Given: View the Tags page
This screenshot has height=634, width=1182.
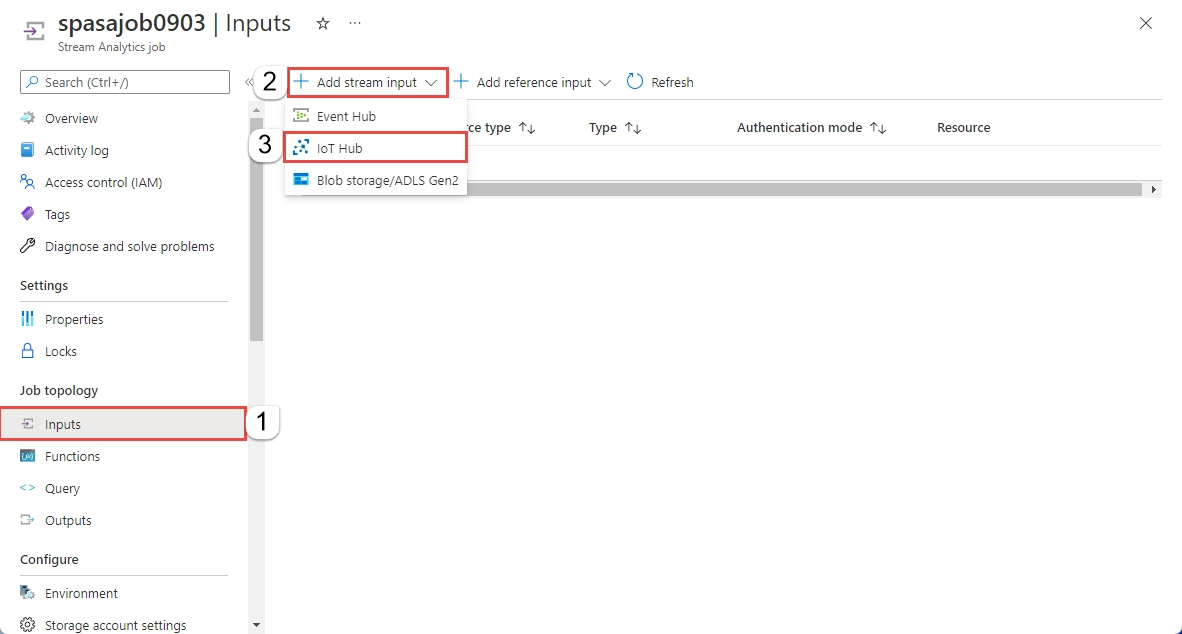Looking at the screenshot, I should click(56, 214).
